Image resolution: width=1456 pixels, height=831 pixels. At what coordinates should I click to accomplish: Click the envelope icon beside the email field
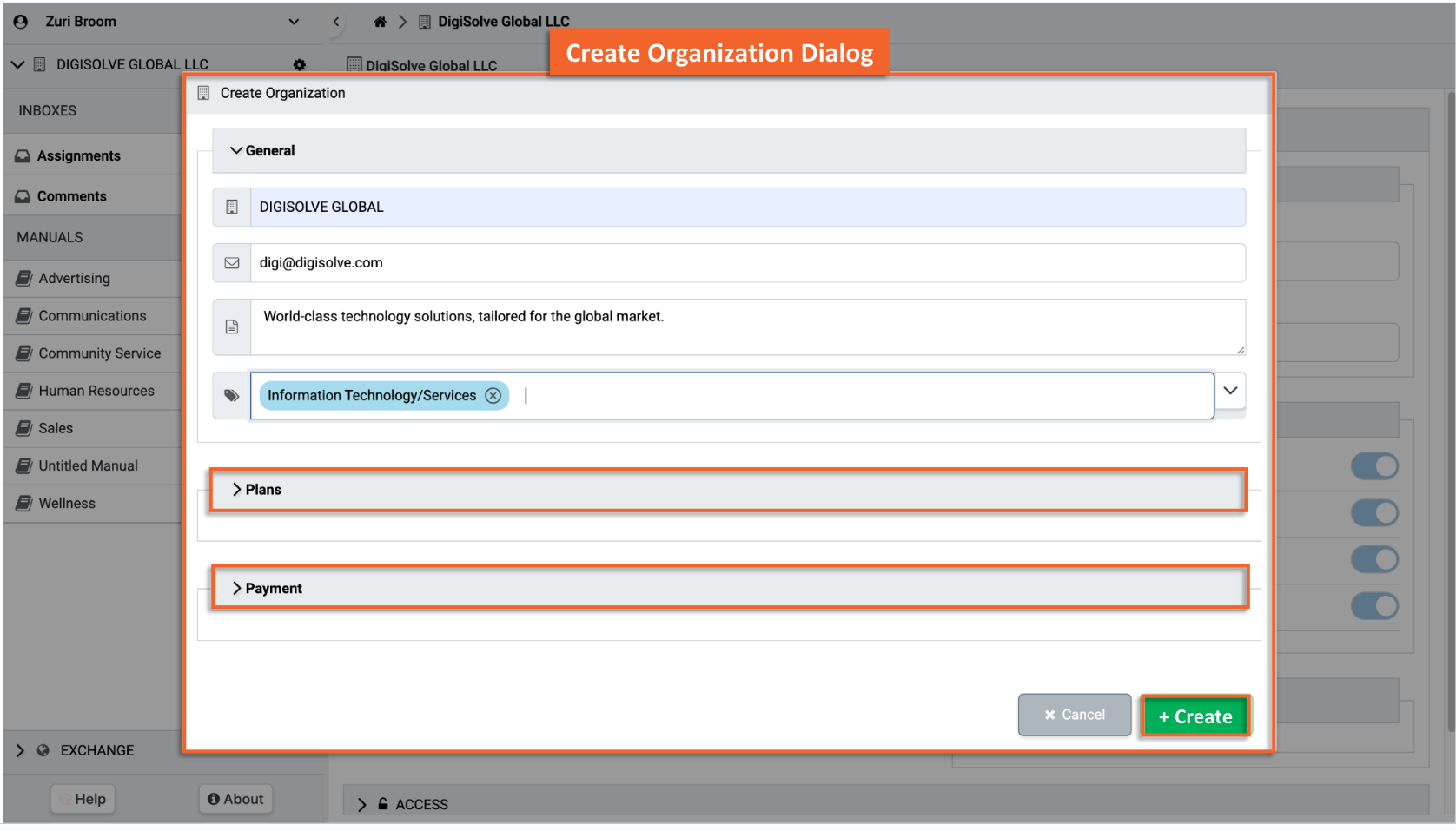tap(232, 263)
